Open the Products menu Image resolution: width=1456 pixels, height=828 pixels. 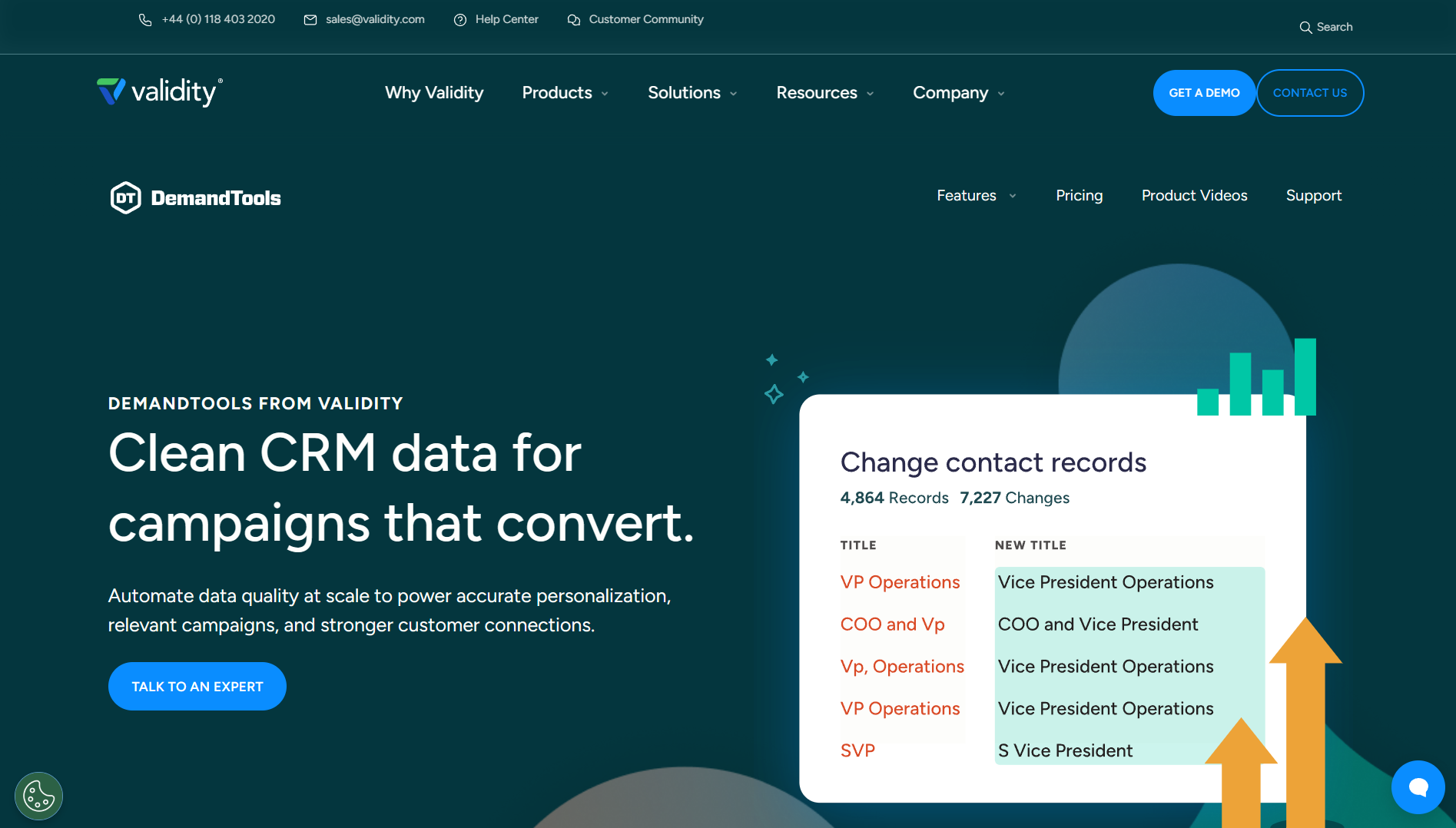pyautogui.click(x=557, y=93)
